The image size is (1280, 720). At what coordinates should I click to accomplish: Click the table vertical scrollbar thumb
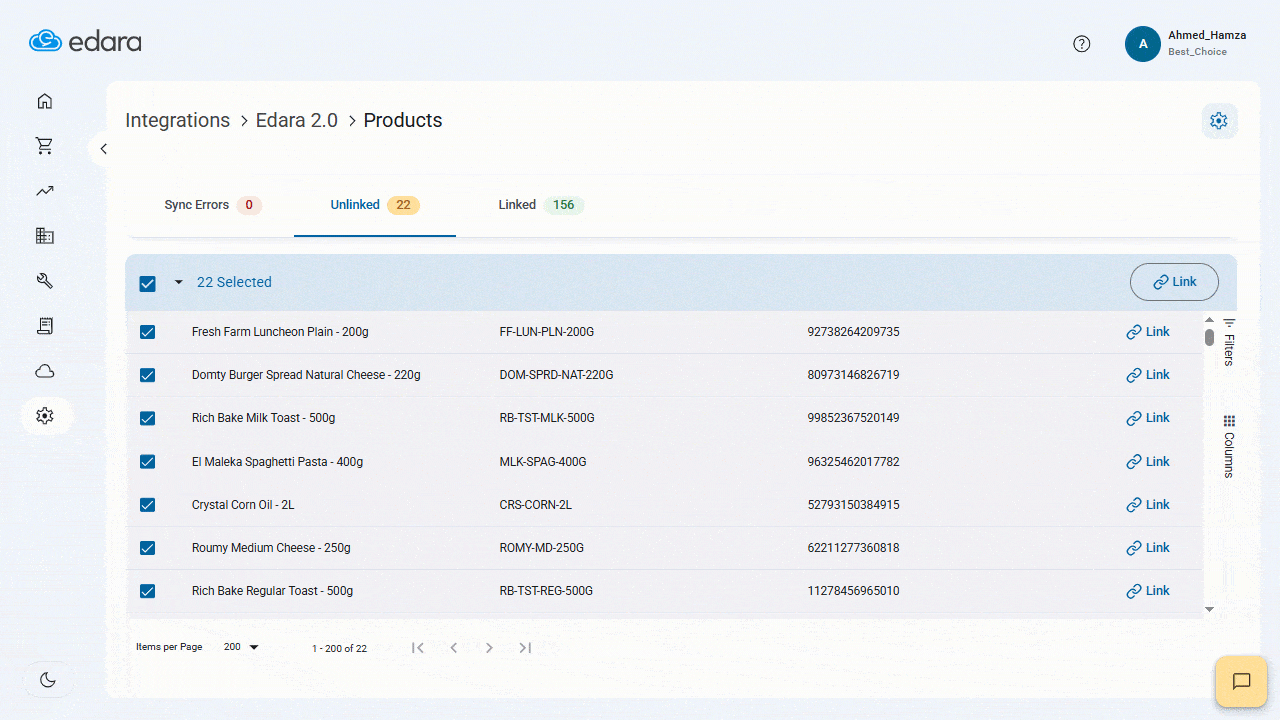pos(1209,338)
